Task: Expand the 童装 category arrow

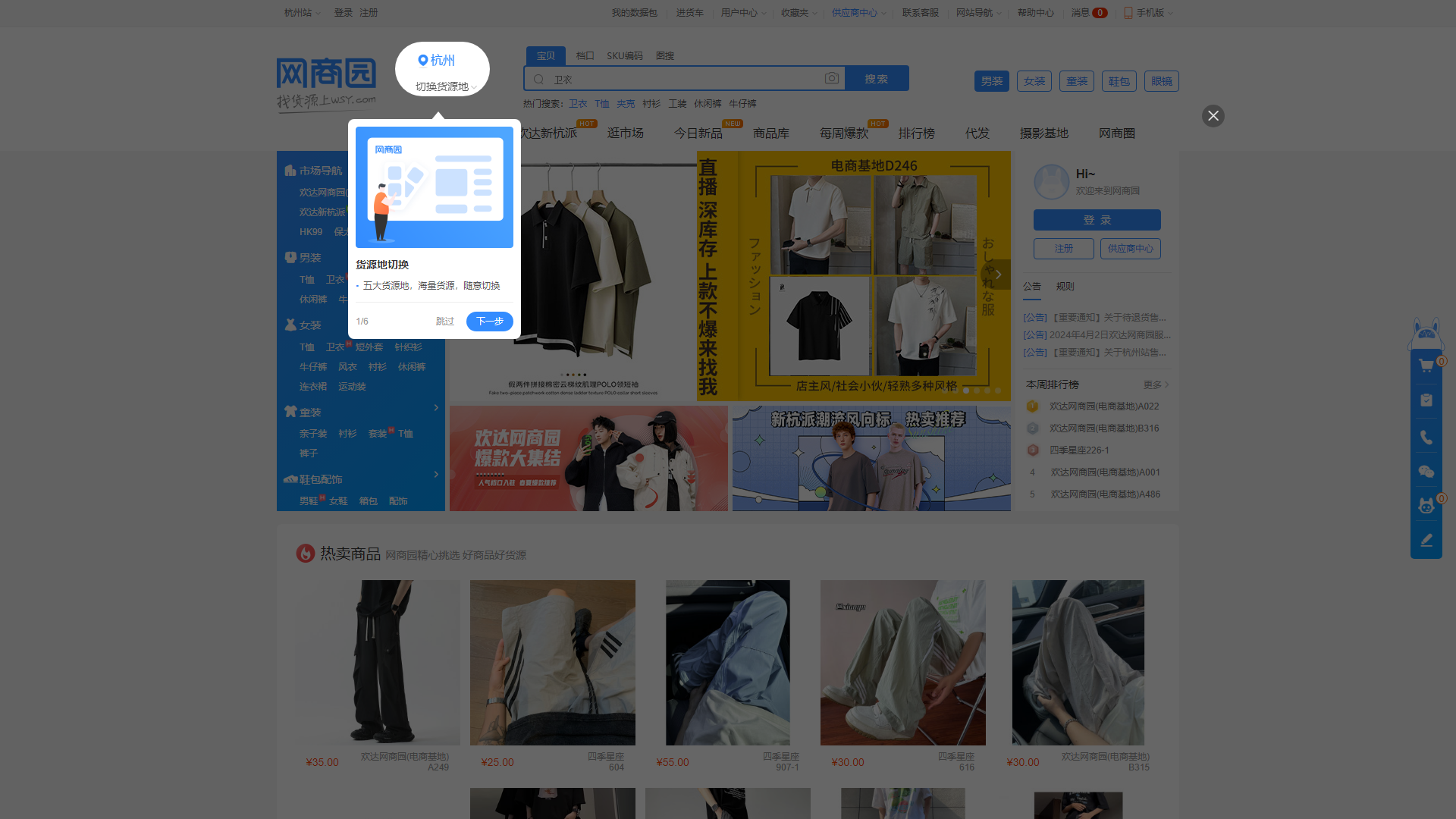Action: [436, 408]
